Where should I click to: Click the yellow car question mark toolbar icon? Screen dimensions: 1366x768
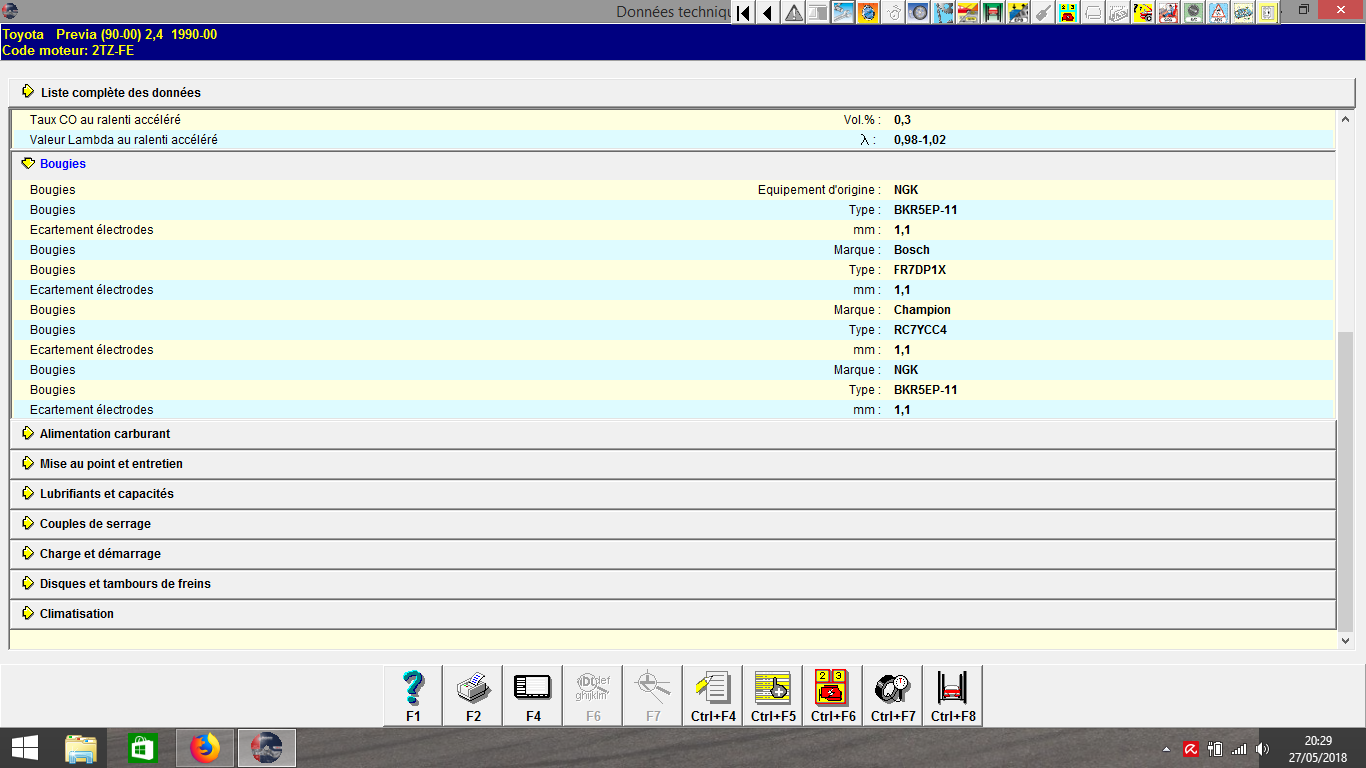pyautogui.click(x=1144, y=13)
